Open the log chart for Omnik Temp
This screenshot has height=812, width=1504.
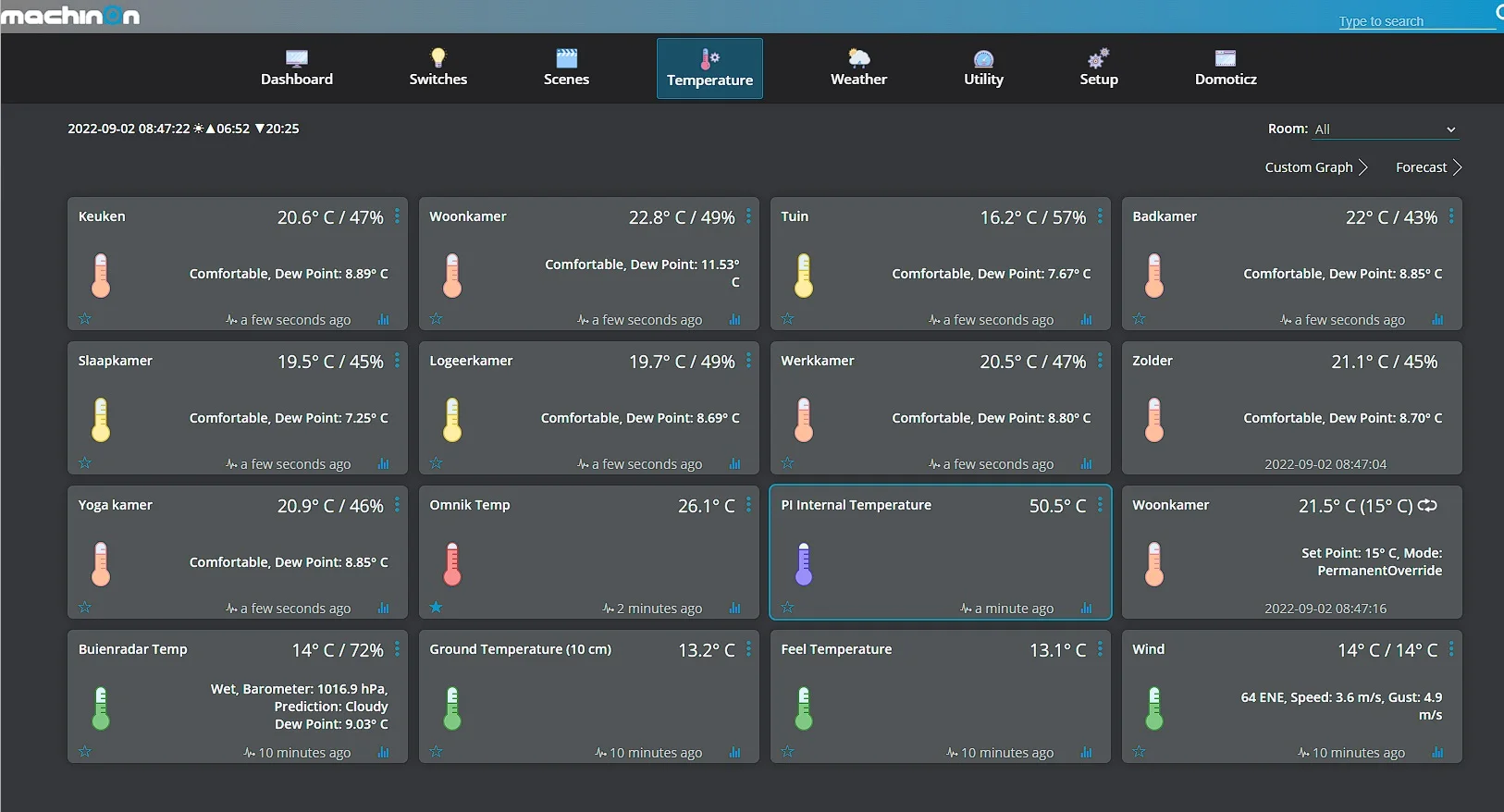(735, 609)
